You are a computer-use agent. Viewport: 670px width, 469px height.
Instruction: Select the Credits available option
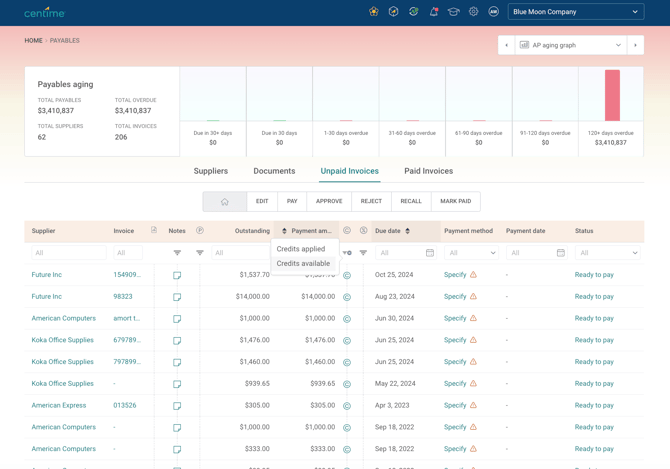(303, 264)
